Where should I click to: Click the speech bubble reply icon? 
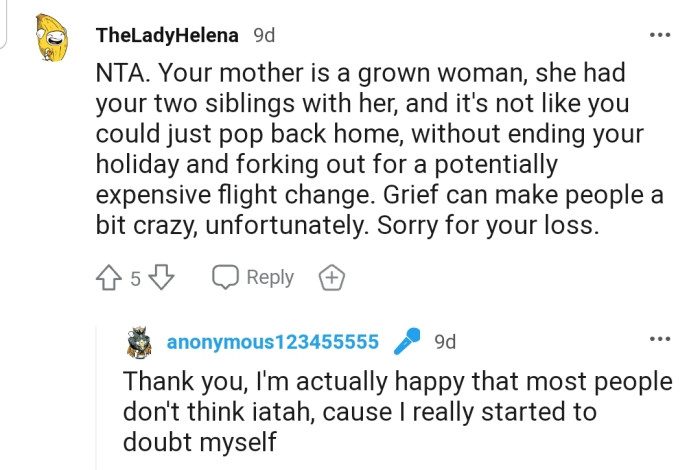point(226,278)
